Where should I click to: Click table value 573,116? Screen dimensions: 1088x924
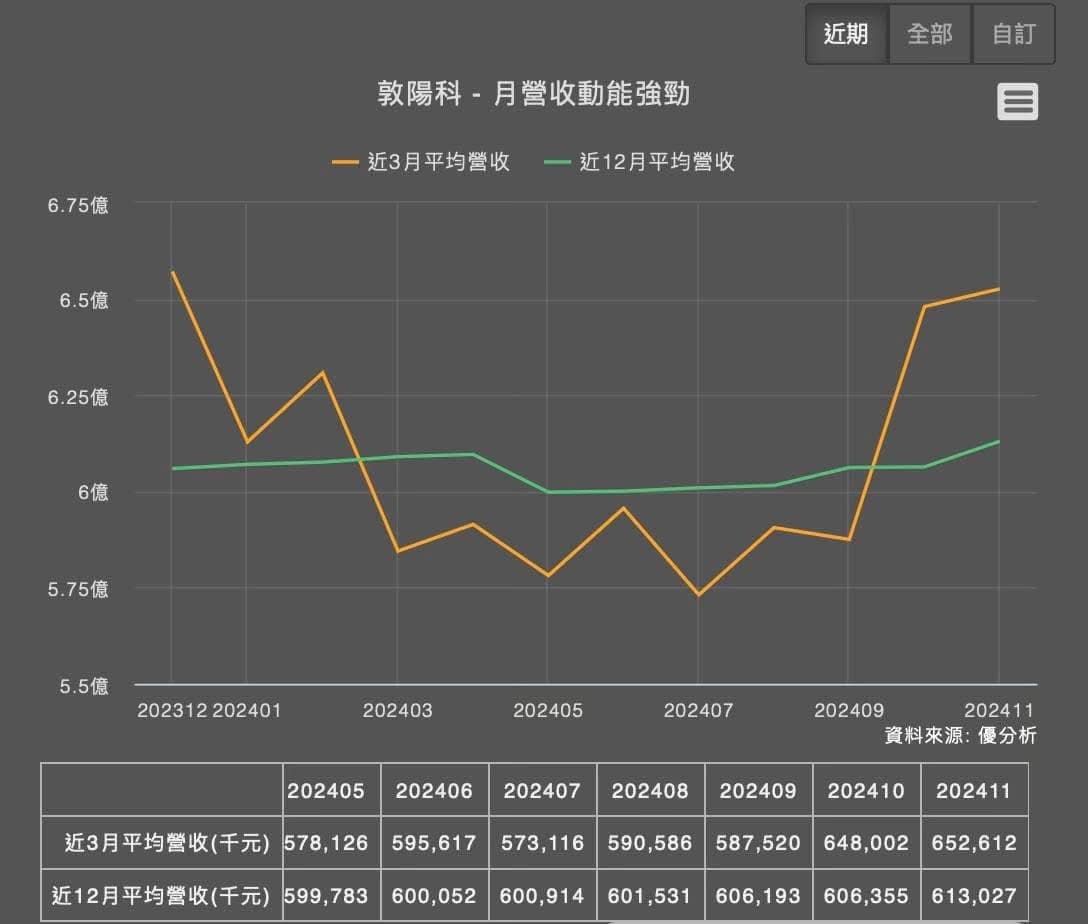tap(543, 843)
